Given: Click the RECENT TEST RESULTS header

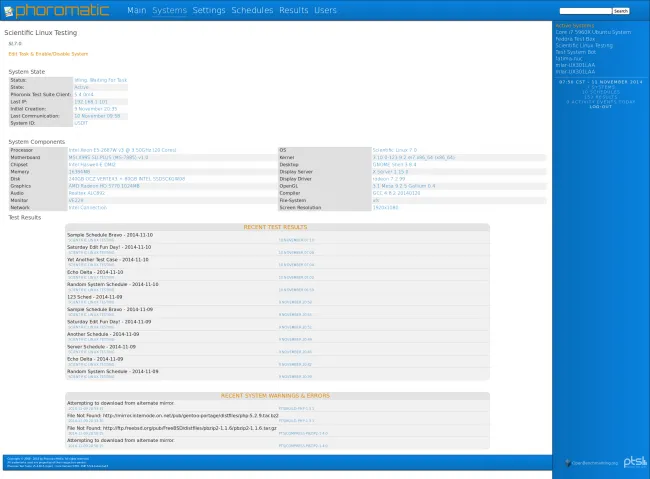Looking at the screenshot, I should click(x=275, y=227).
